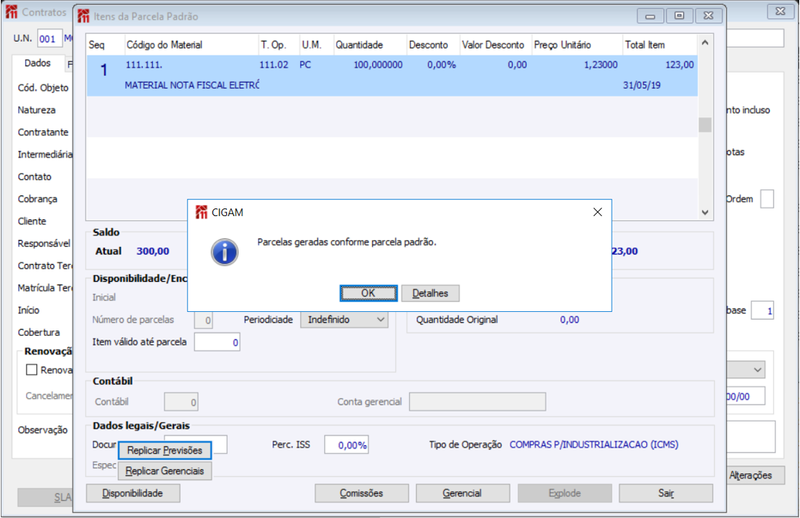Click the U.N. field showing 001
The image size is (800, 518).
click(49, 38)
